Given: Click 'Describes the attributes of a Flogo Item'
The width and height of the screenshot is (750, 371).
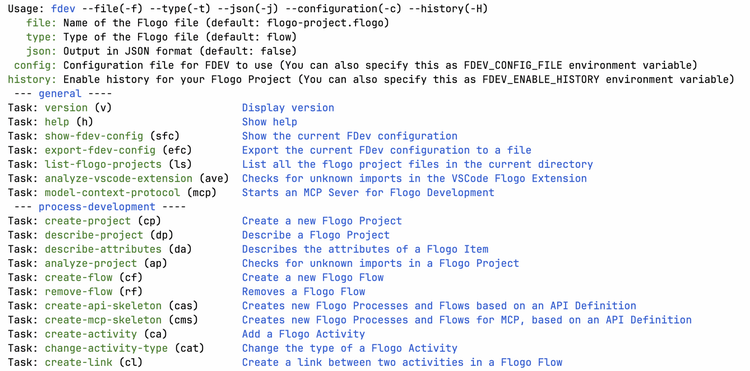Looking at the screenshot, I should coord(365,249).
